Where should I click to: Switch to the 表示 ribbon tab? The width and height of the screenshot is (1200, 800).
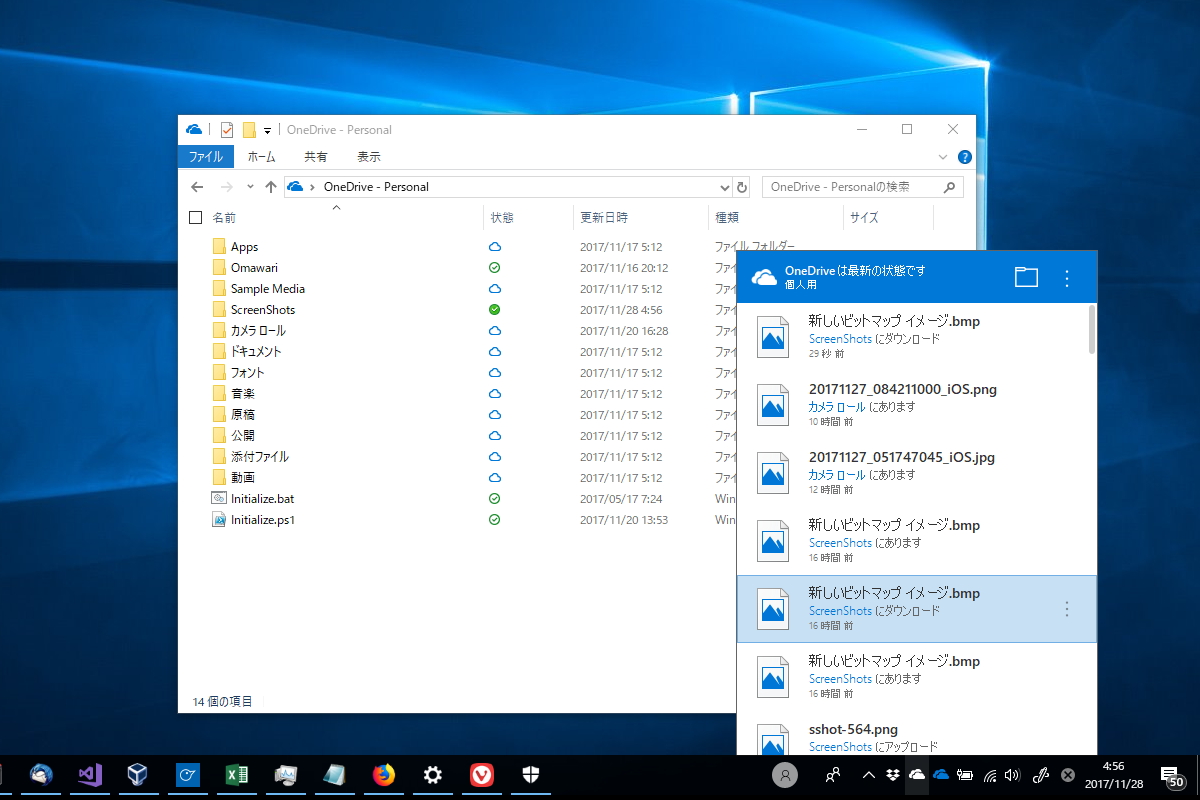click(367, 156)
